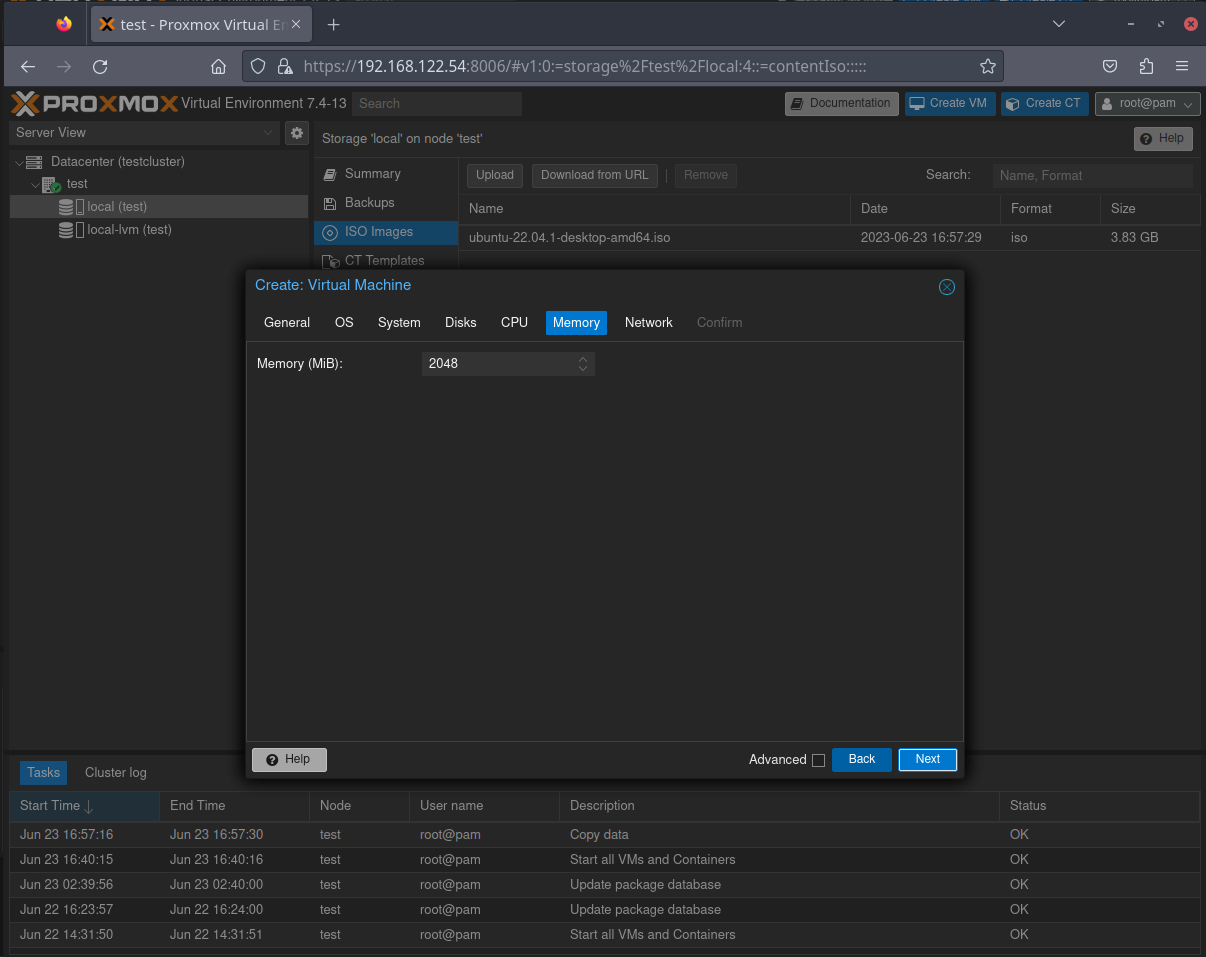Select ubuntu-22.04.1-desktop-amd64.iso row
The width and height of the screenshot is (1206, 957).
(x=829, y=238)
